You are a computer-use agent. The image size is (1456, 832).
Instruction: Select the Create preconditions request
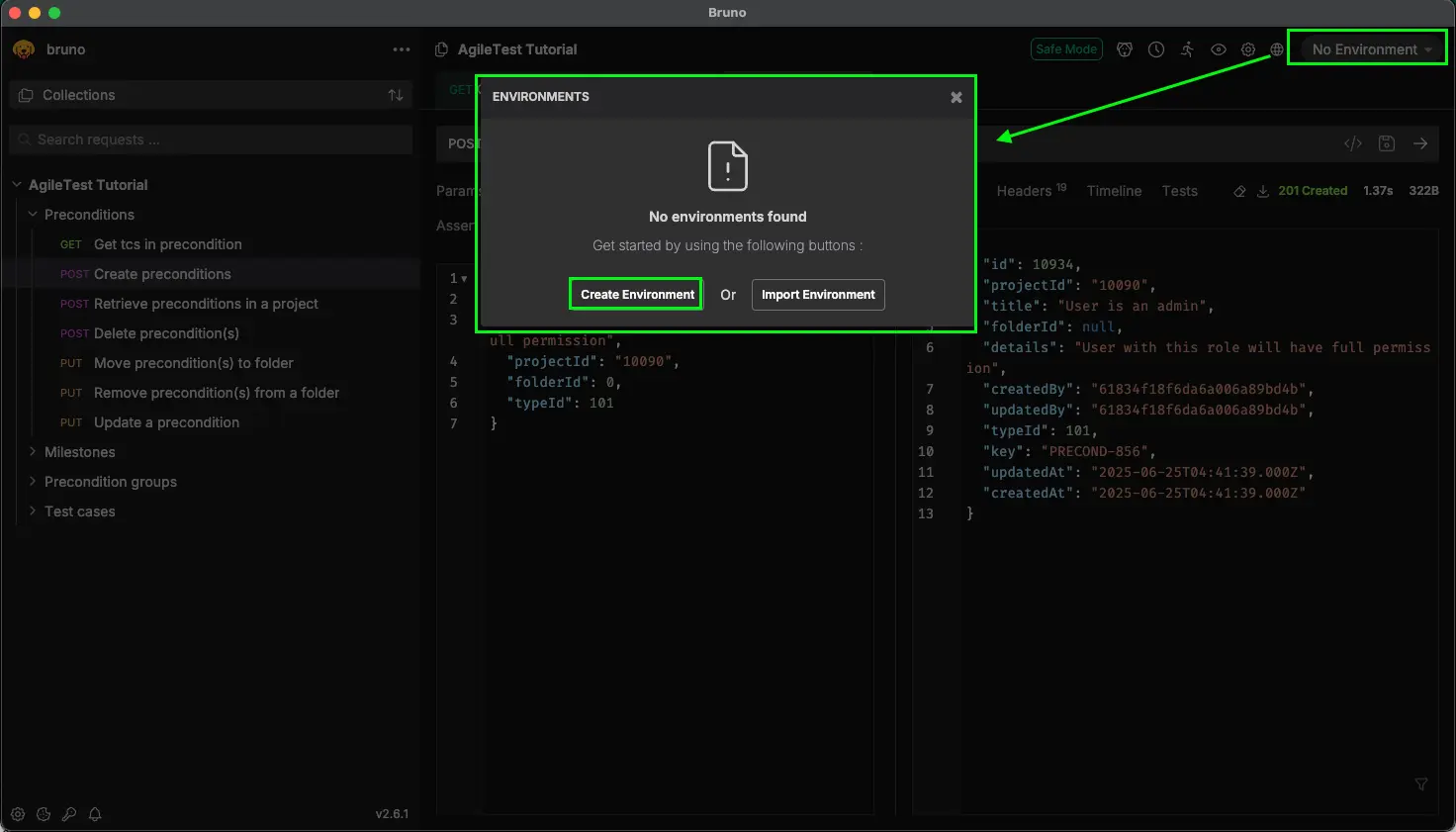click(212, 274)
